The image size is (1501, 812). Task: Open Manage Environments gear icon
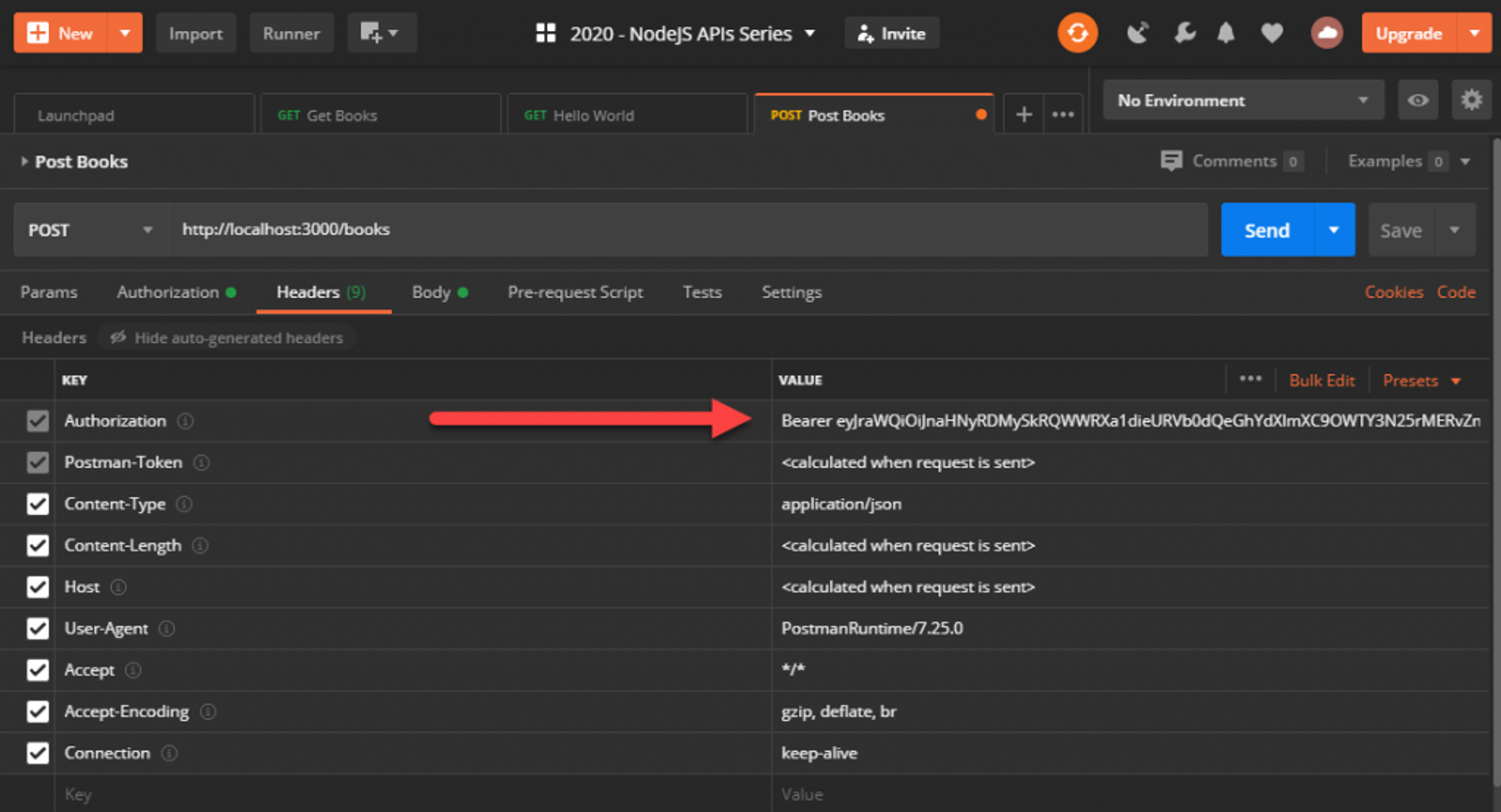pyautogui.click(x=1471, y=99)
